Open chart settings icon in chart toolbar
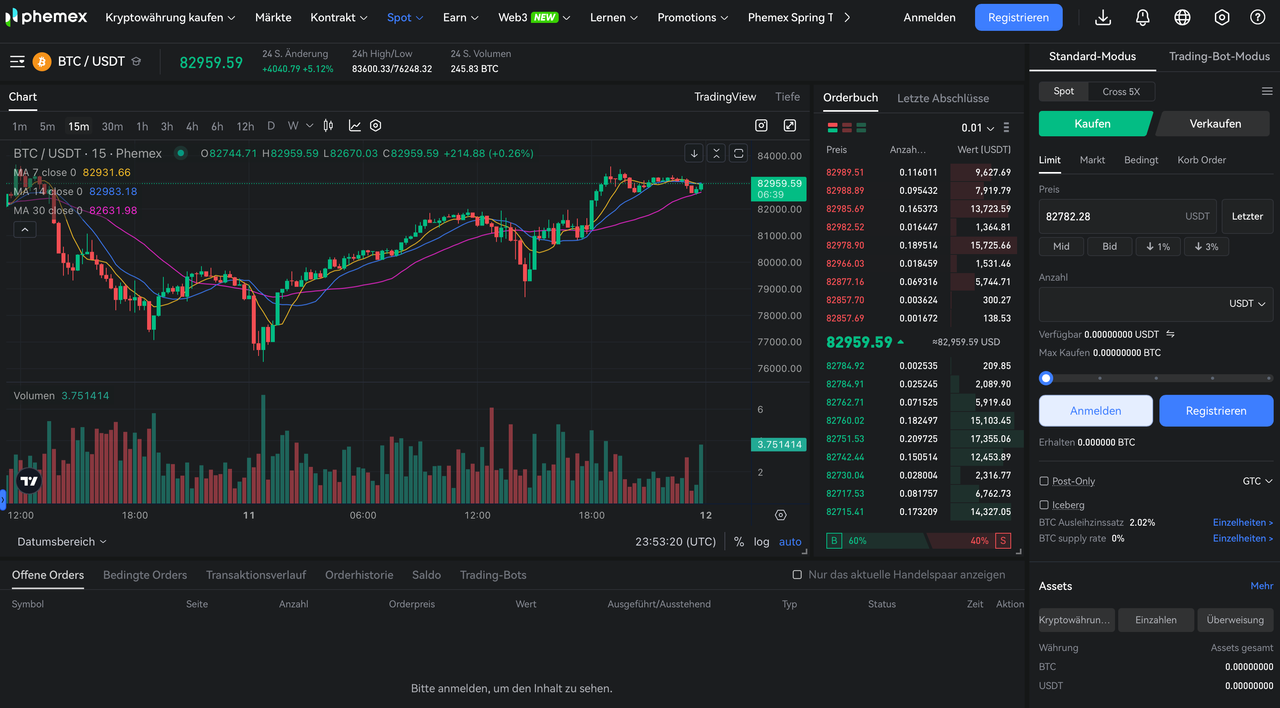 coord(376,126)
